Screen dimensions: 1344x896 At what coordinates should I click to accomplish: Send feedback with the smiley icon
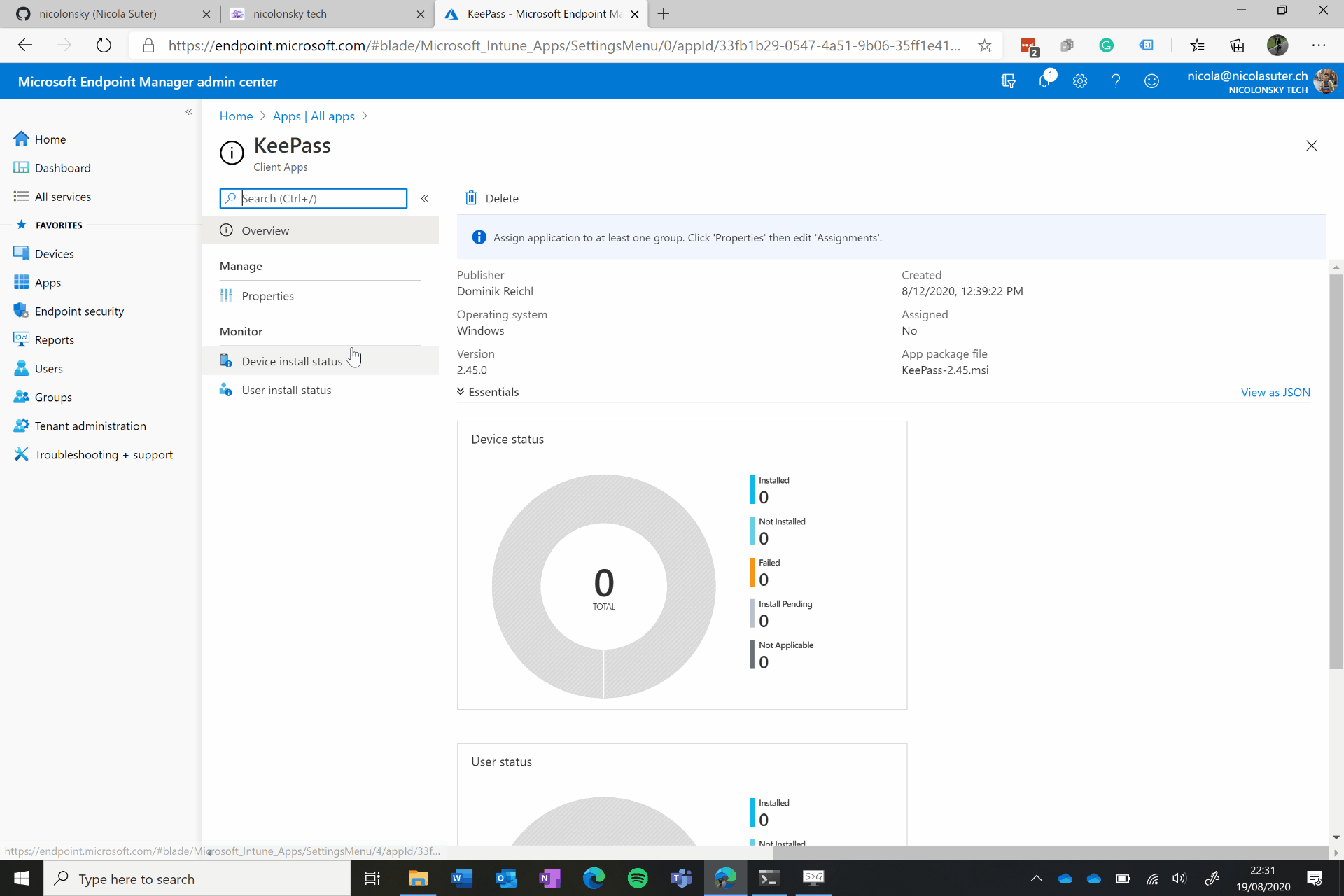click(x=1151, y=81)
